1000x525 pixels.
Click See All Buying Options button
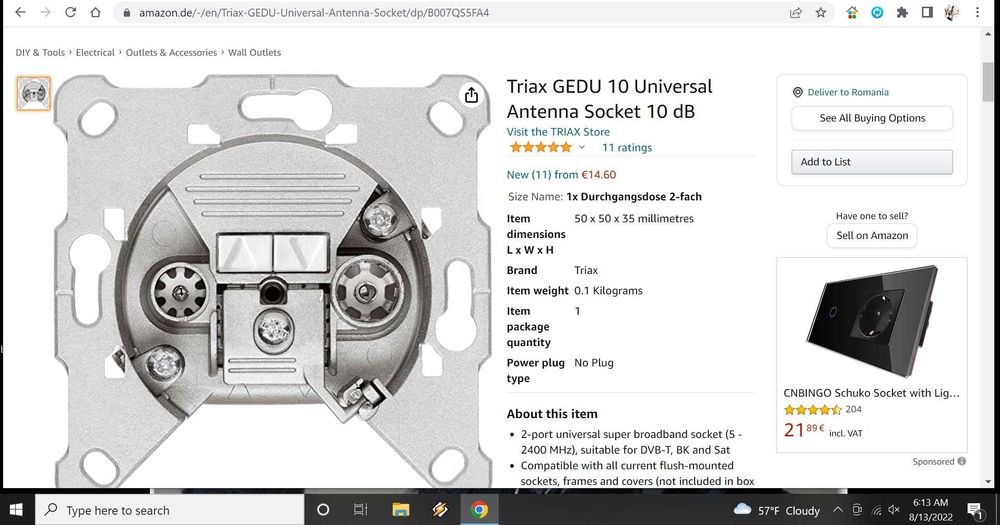pyautogui.click(x=872, y=118)
